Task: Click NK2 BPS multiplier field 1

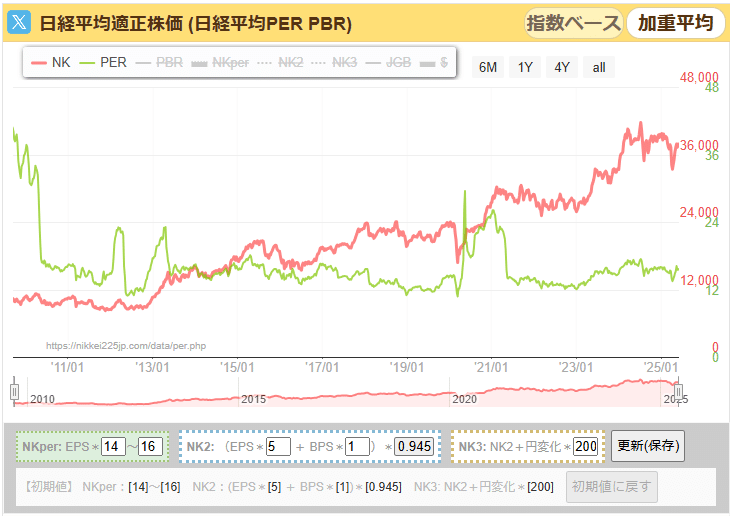Action: pos(357,447)
